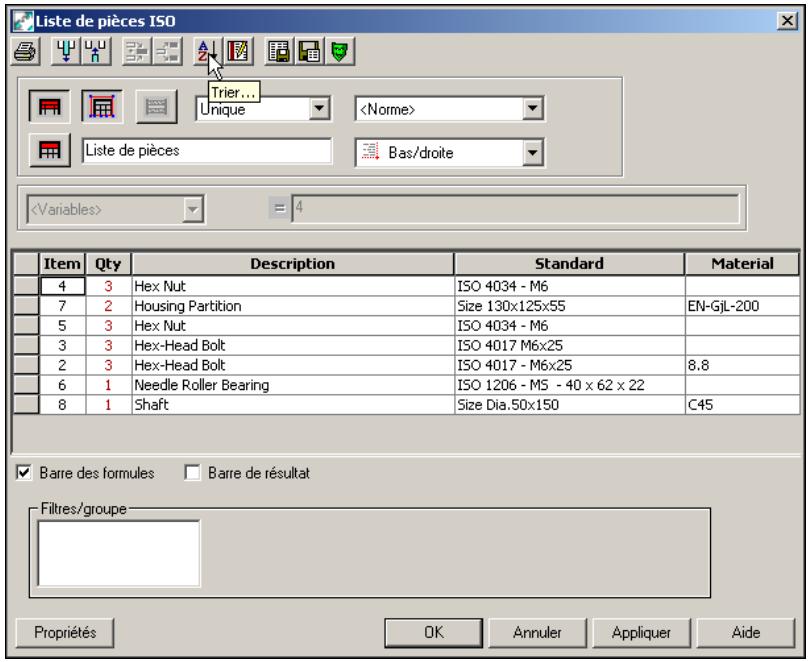Click the formula value field showing 4
Screen dimensions: 810x662
[516, 209]
